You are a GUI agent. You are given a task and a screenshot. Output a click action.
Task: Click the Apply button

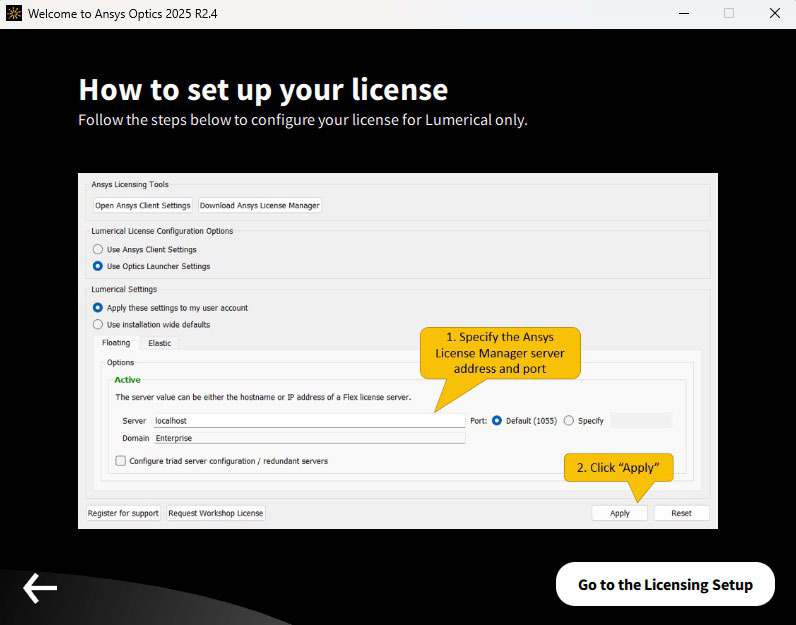click(619, 513)
